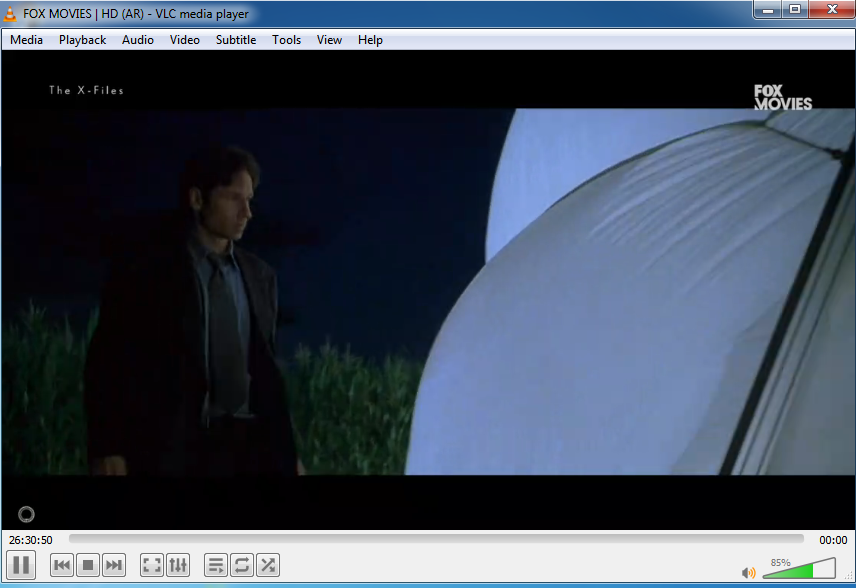Click the video display area with the man
This screenshot has width=856, height=588.
coord(428,289)
